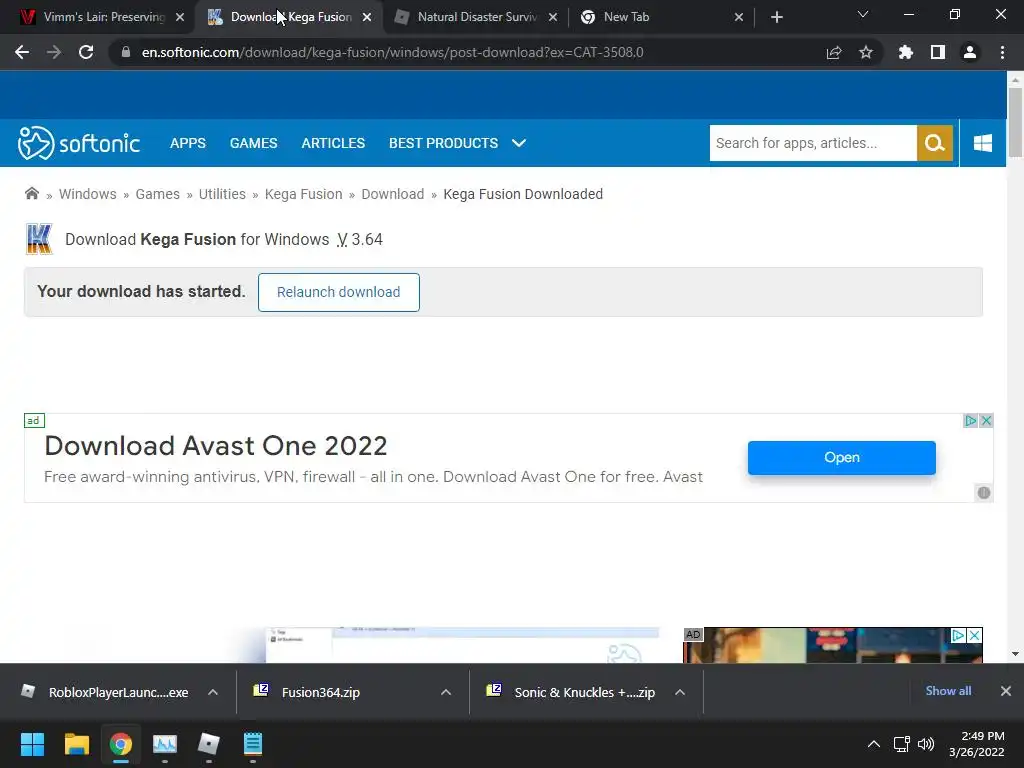Open the APPS menu on Softonic

coord(187,143)
